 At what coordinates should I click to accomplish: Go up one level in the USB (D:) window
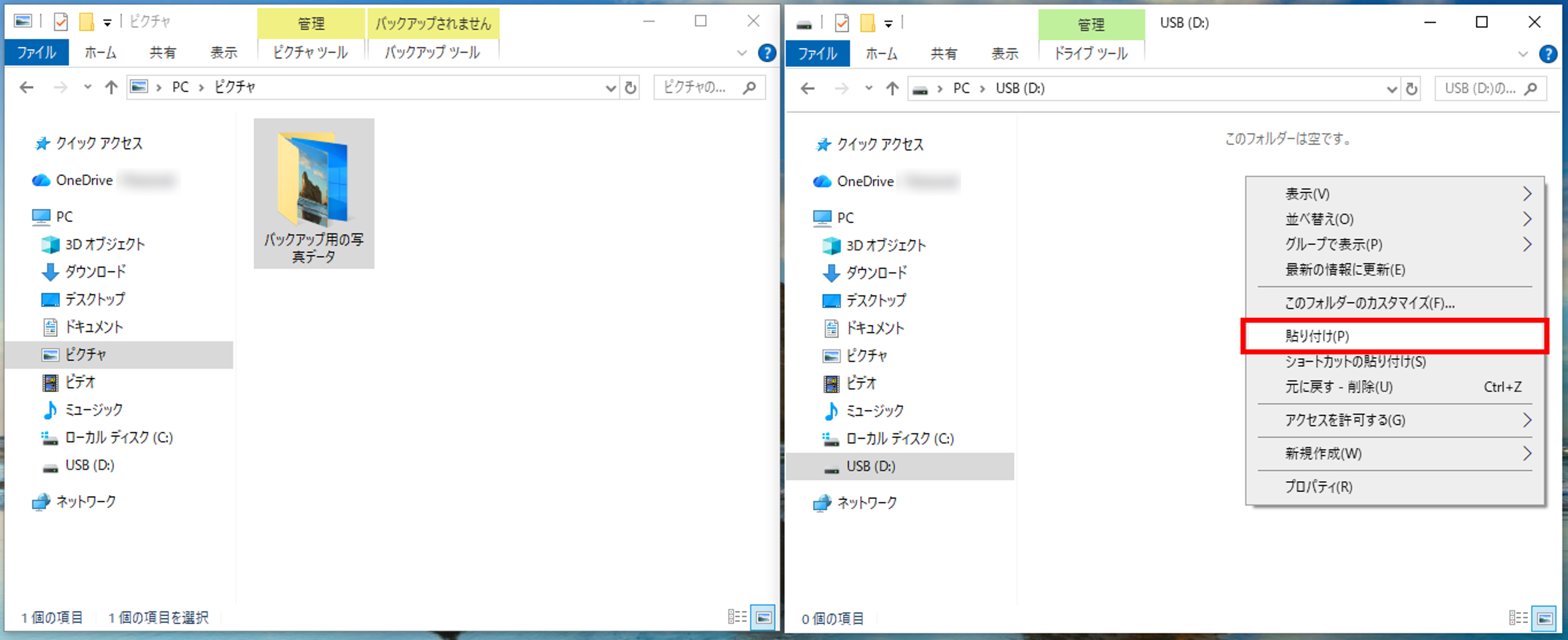click(x=892, y=89)
